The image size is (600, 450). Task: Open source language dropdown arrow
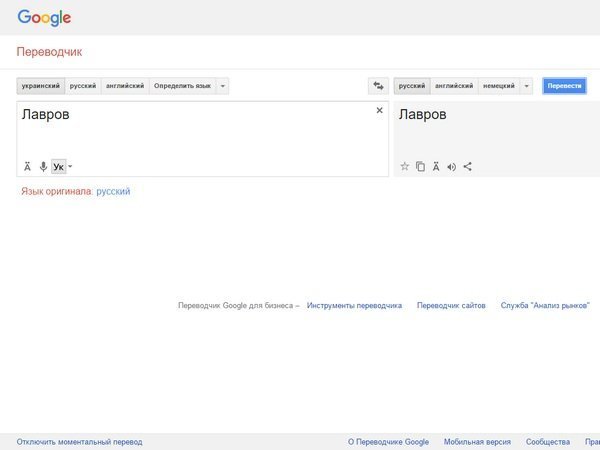(x=223, y=86)
